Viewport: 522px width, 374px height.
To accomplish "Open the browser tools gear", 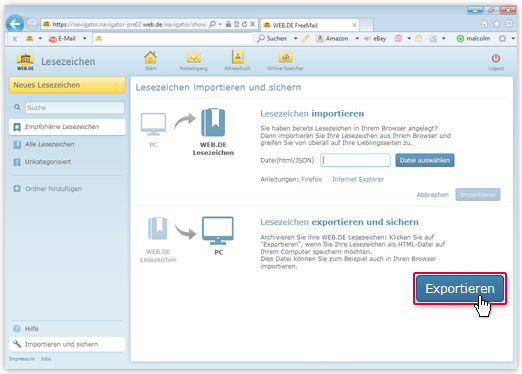I will point(509,24).
